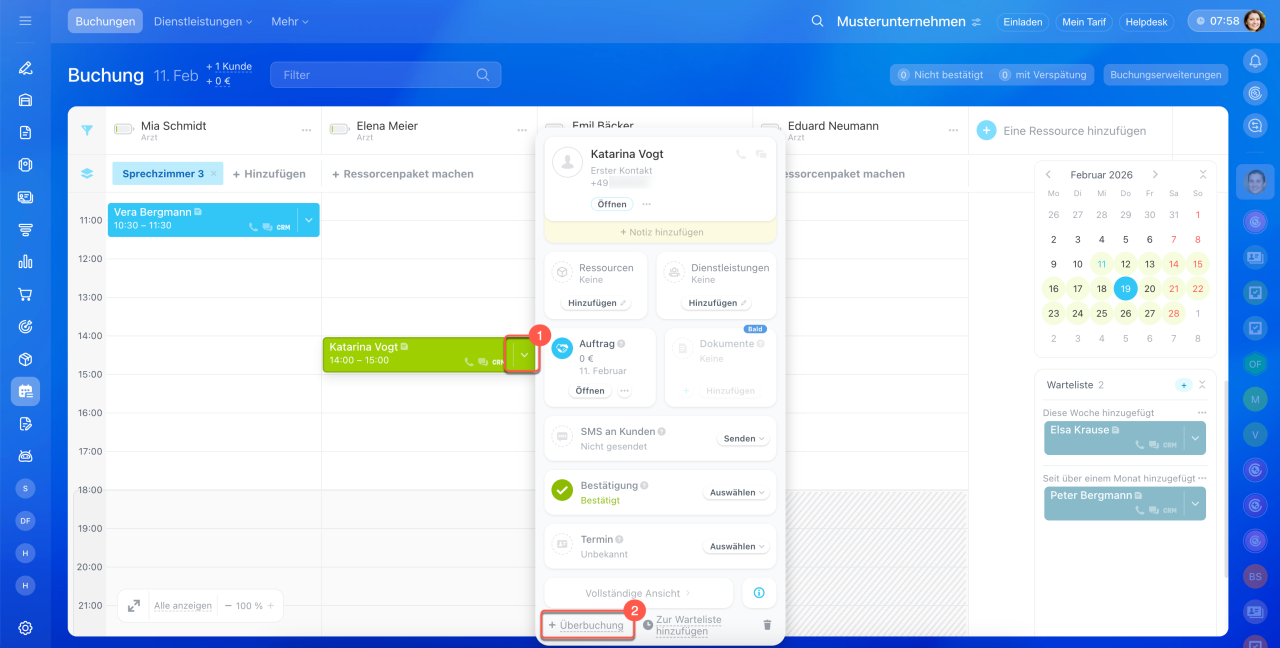Go to previous month in calendar
1280x648 pixels.
[x=1048, y=174]
